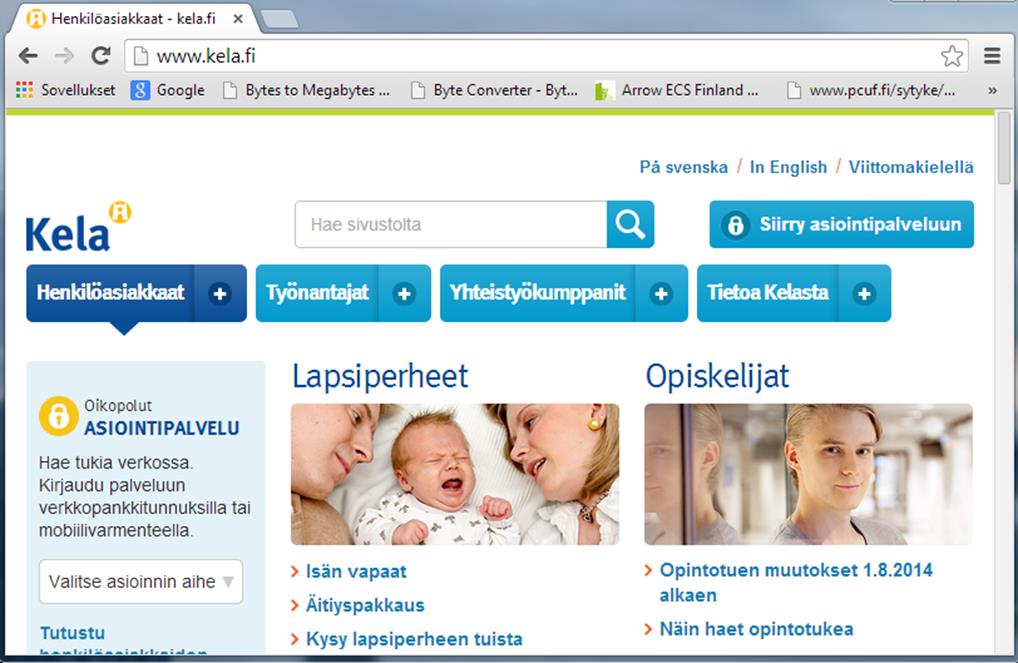This screenshot has width=1018, height=663.
Task: Show more bookmarks with chevron
Action: [x=992, y=90]
